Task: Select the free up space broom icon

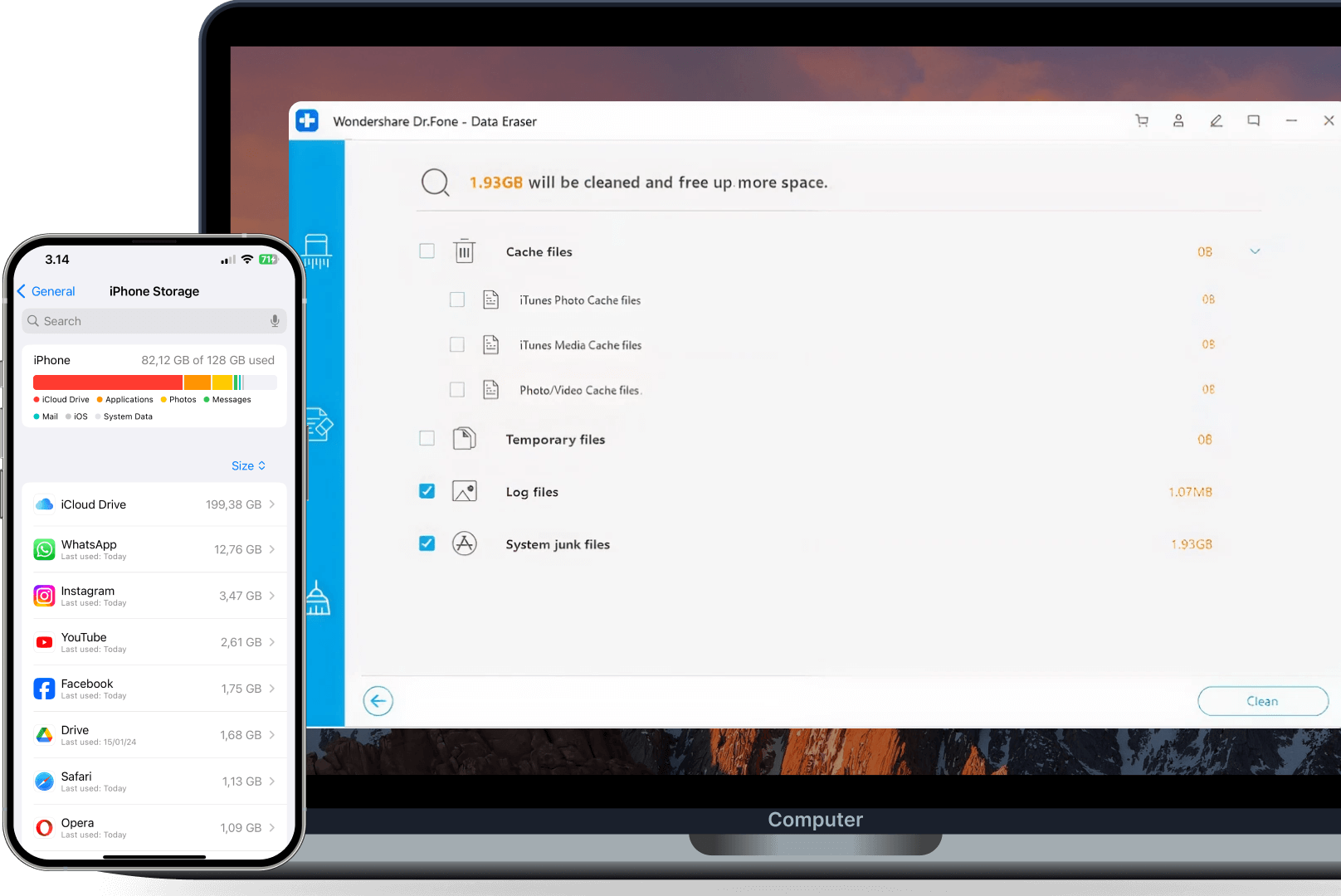Action: tap(318, 598)
